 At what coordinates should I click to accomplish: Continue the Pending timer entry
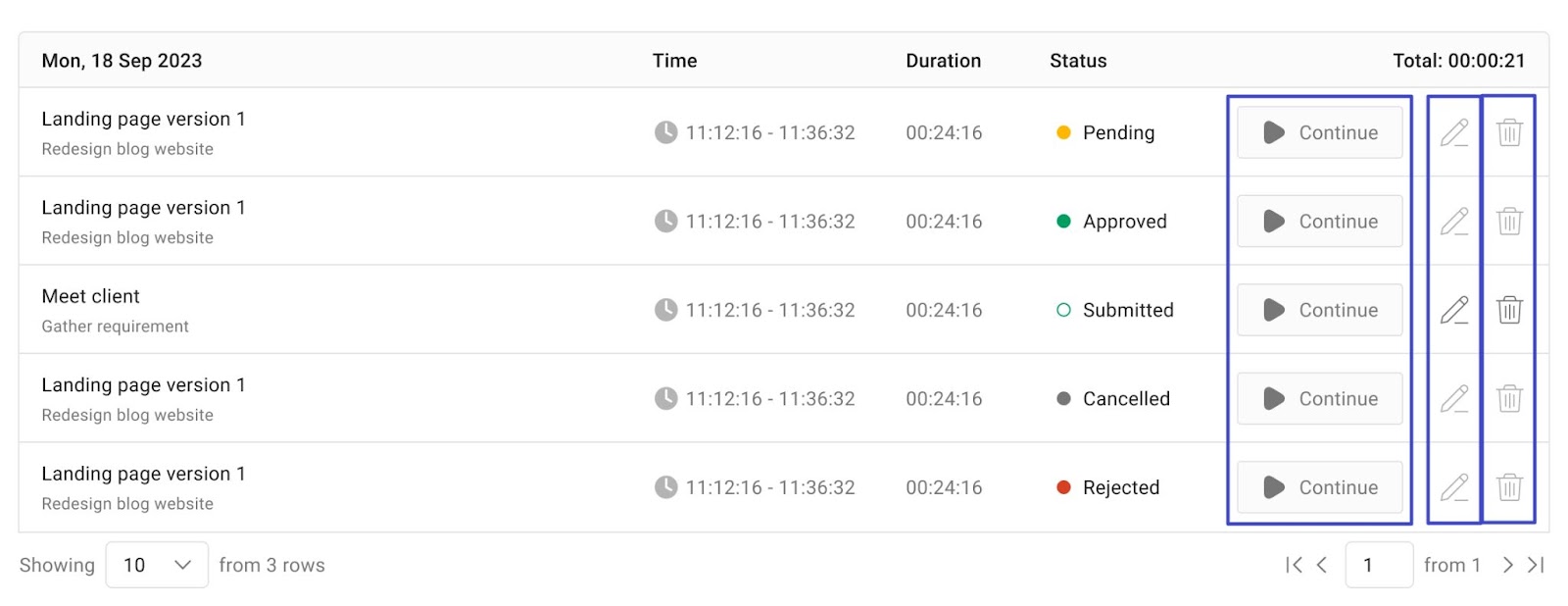point(1319,132)
